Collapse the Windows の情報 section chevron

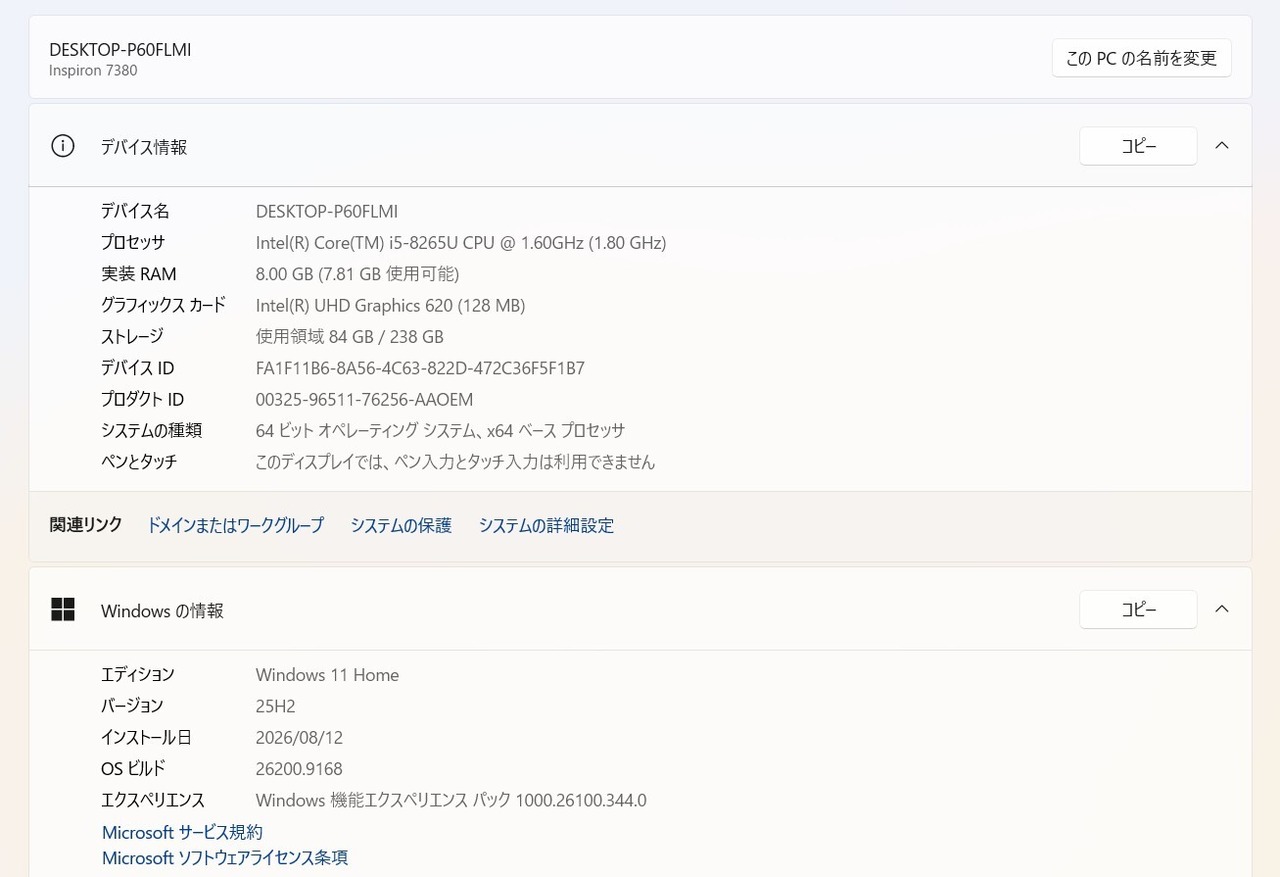point(1221,609)
